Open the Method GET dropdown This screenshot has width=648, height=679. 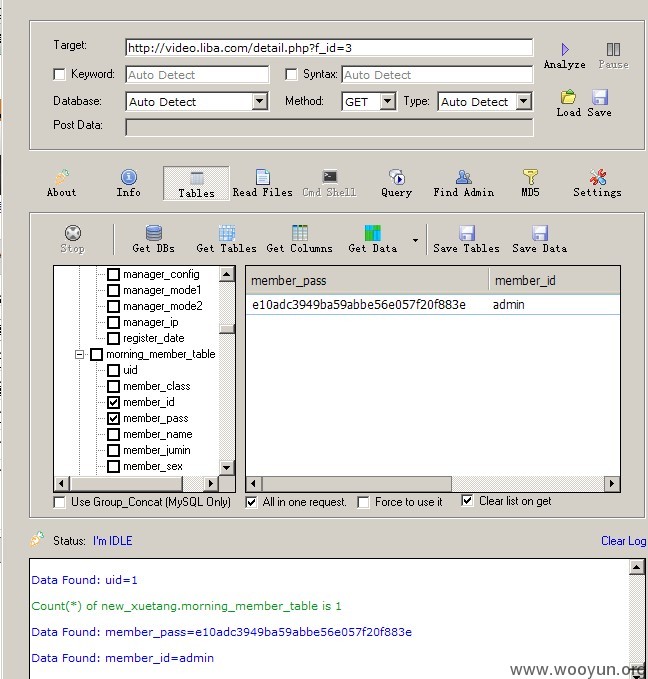point(387,101)
